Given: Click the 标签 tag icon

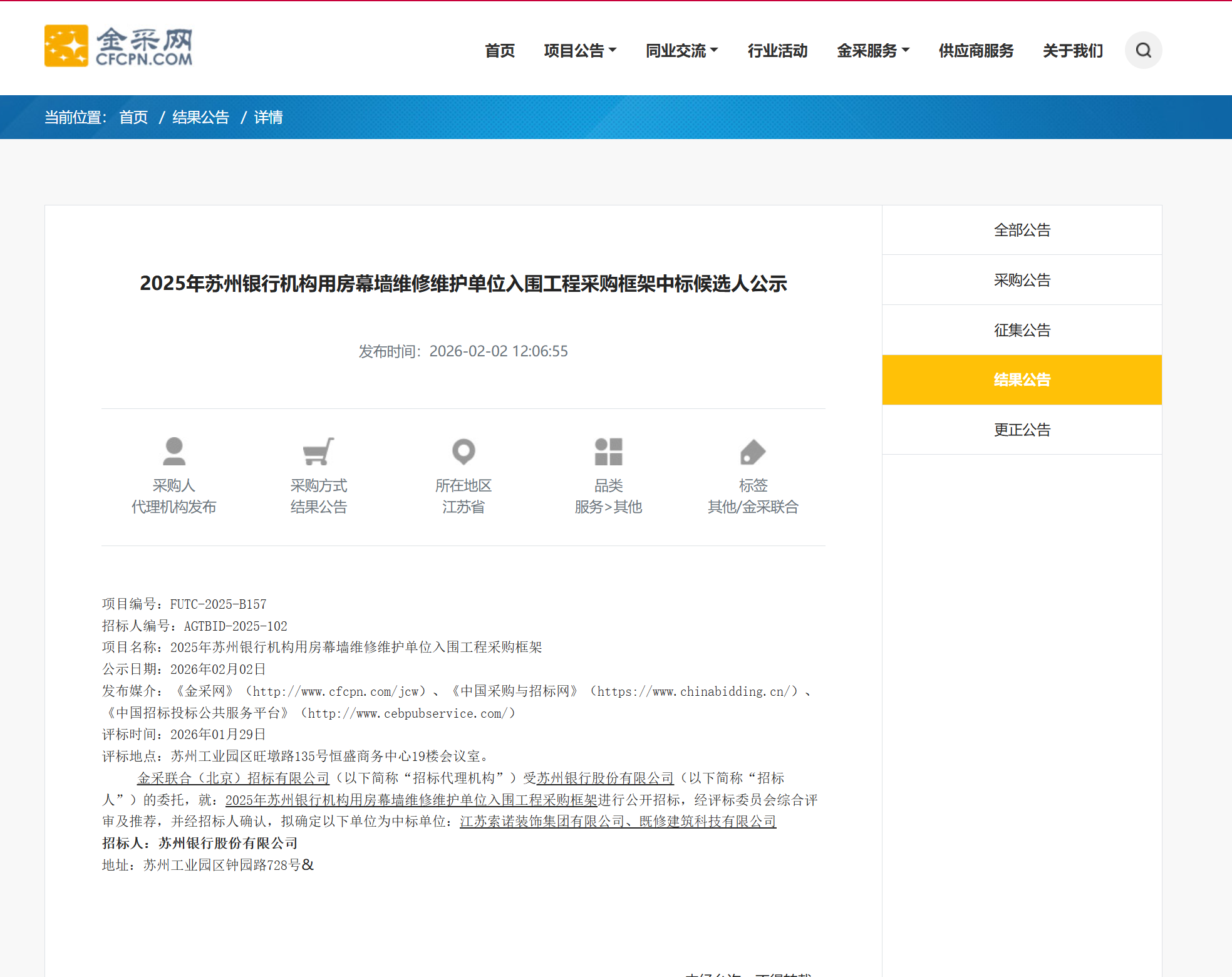Looking at the screenshot, I should pyautogui.click(x=752, y=451).
